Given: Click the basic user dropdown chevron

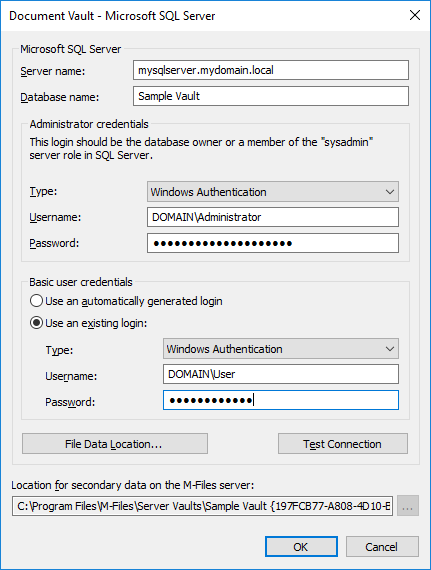Looking at the screenshot, I should pyautogui.click(x=390, y=349).
